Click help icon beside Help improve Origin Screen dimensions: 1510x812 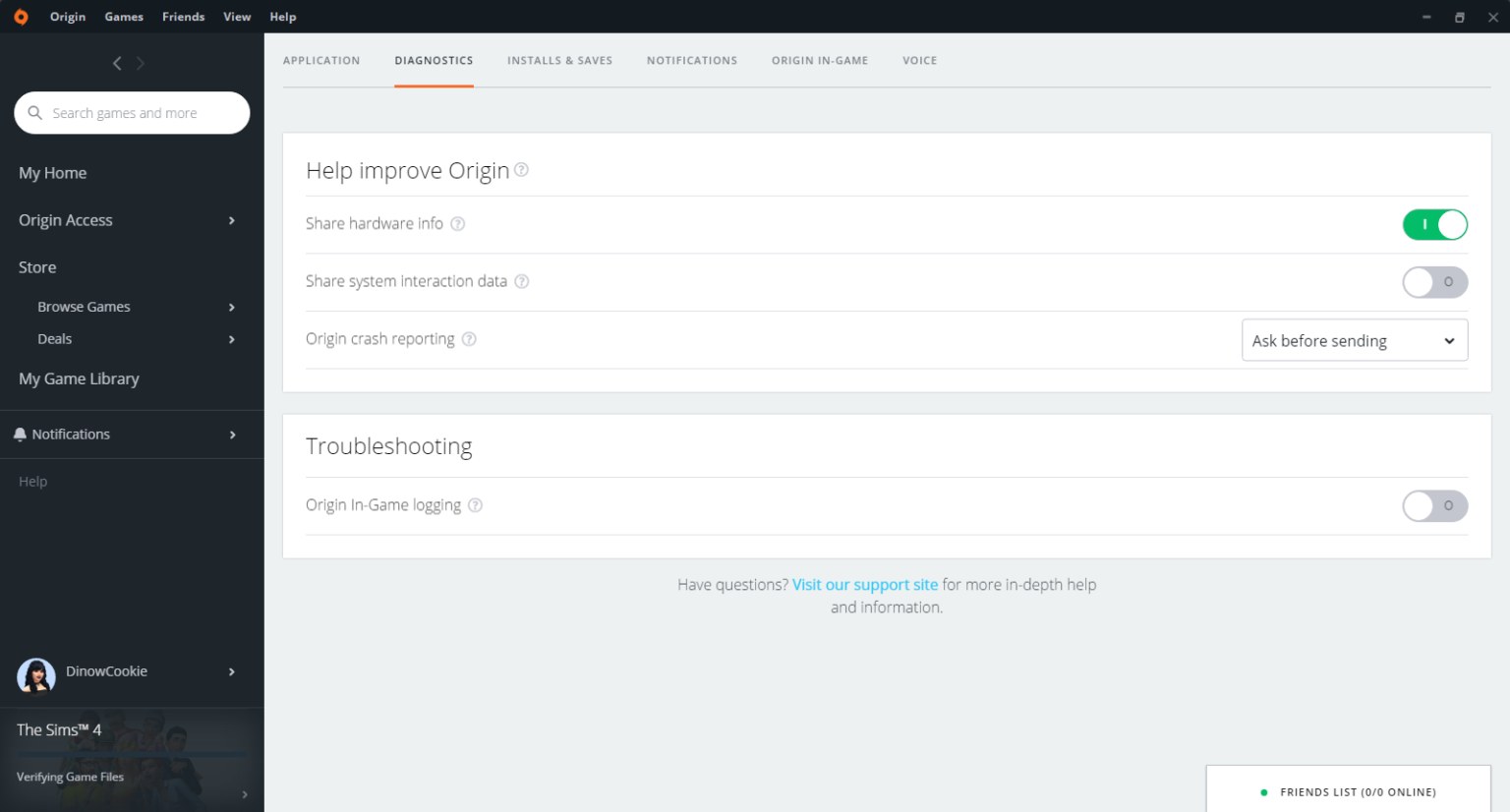(522, 170)
